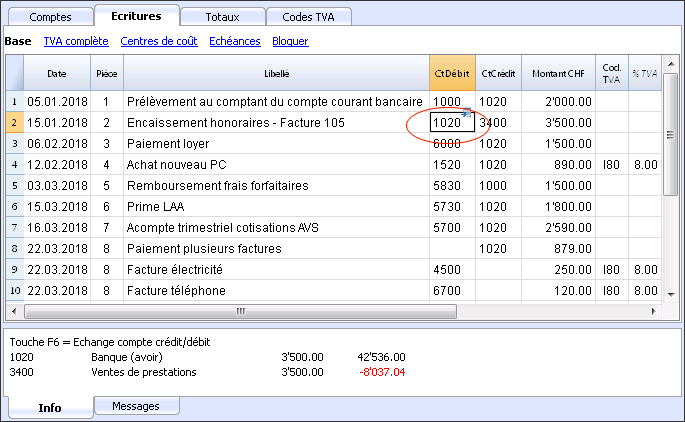Click the Montant CHF column header

click(558, 73)
